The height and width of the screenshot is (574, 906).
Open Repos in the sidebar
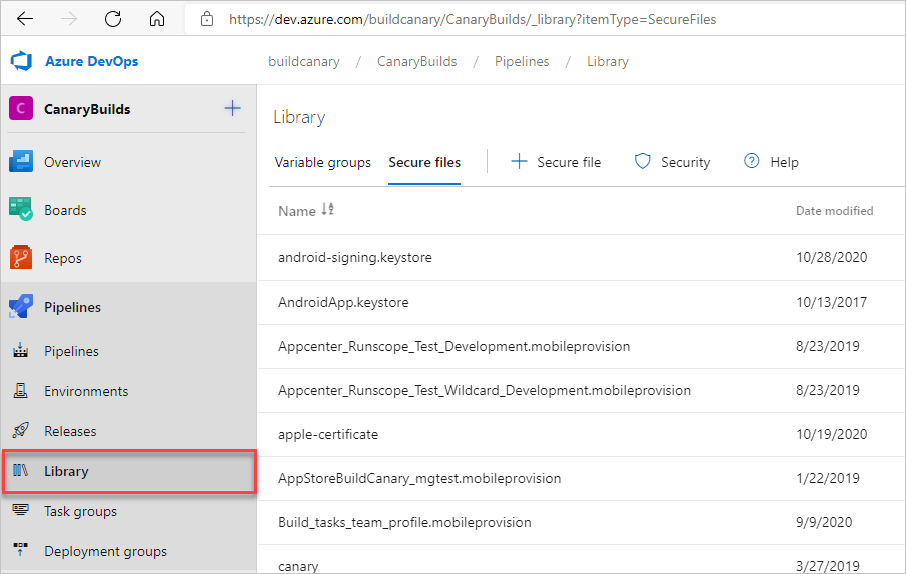(63, 258)
